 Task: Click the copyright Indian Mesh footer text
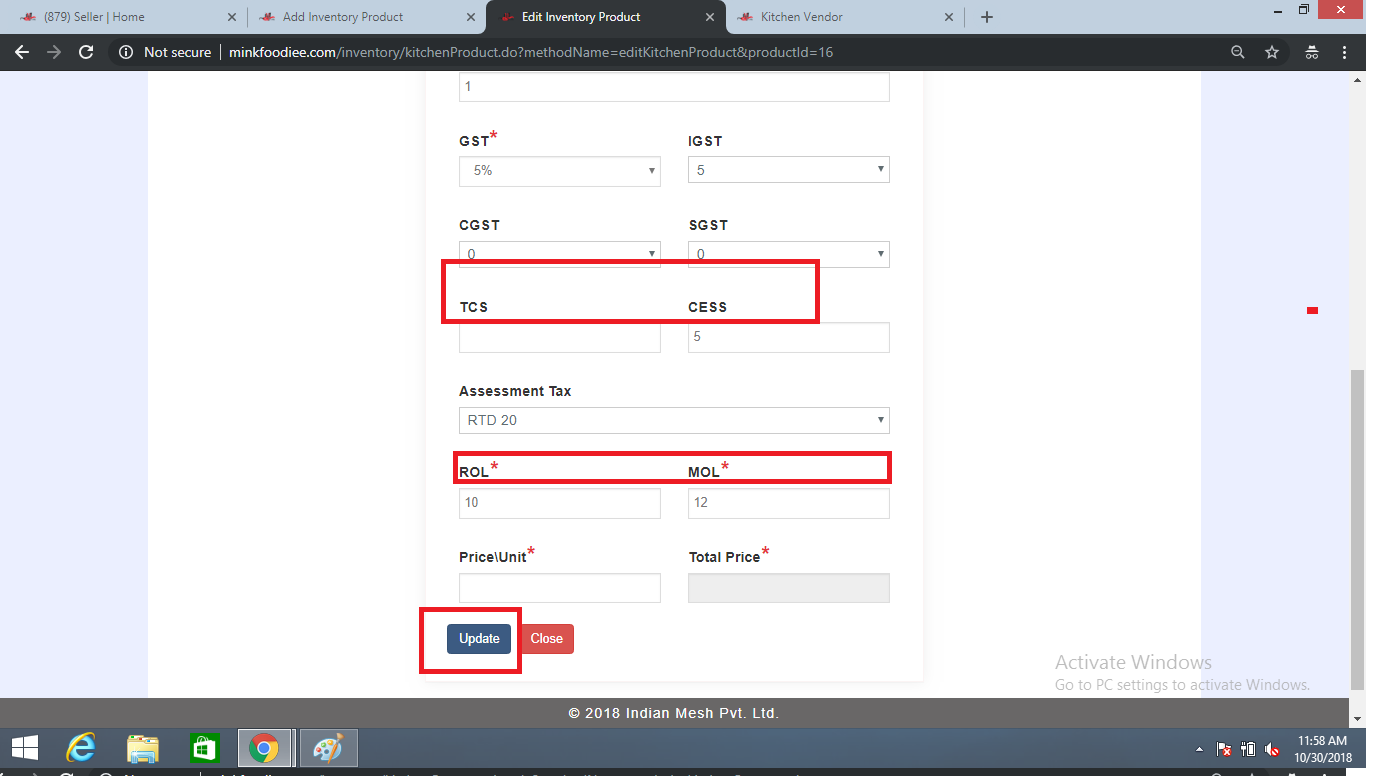pos(674,713)
